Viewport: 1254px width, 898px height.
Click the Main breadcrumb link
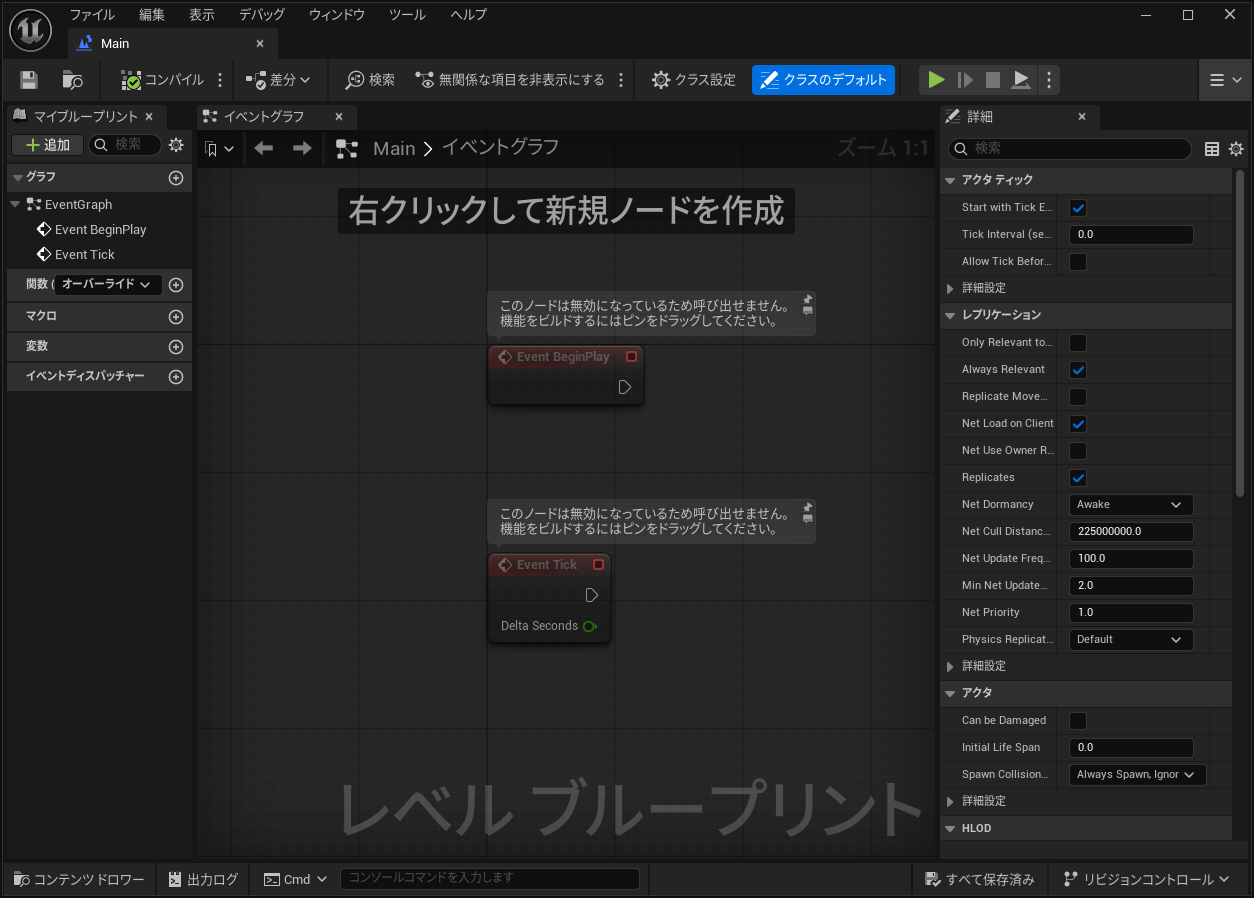click(394, 148)
